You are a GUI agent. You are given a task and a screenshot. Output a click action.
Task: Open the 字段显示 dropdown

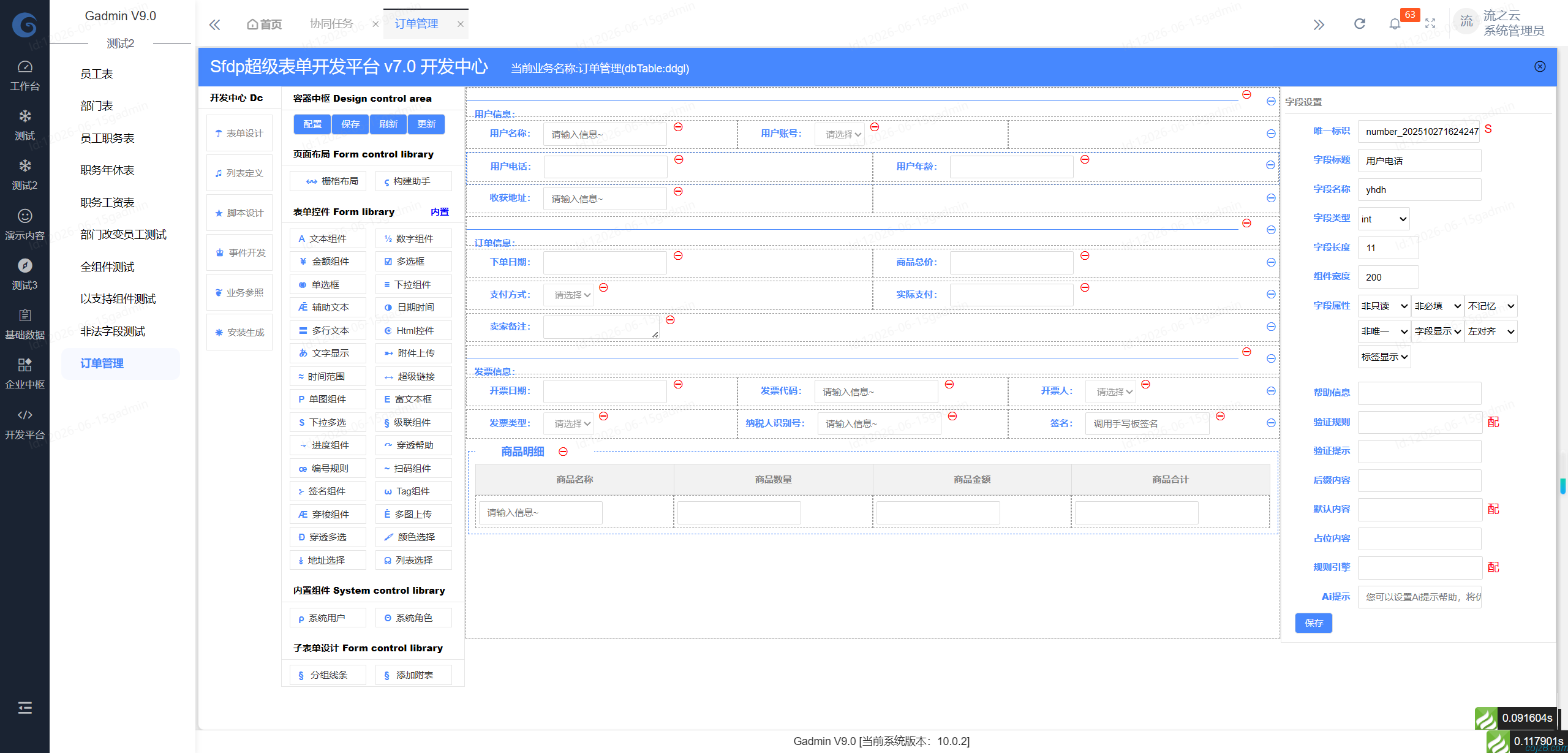point(1438,331)
